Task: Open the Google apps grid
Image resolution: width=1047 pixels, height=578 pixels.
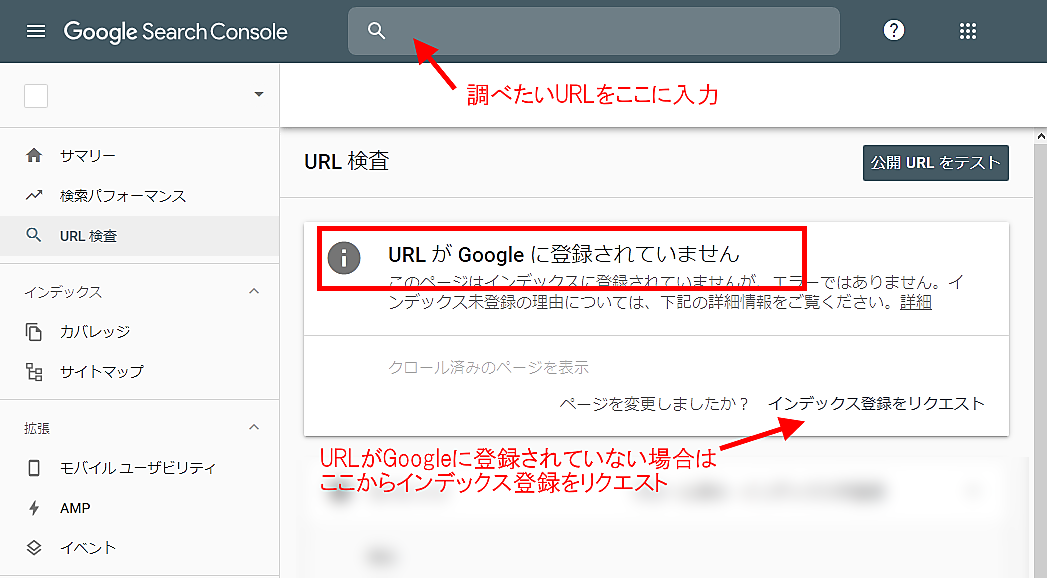Action: [x=968, y=31]
